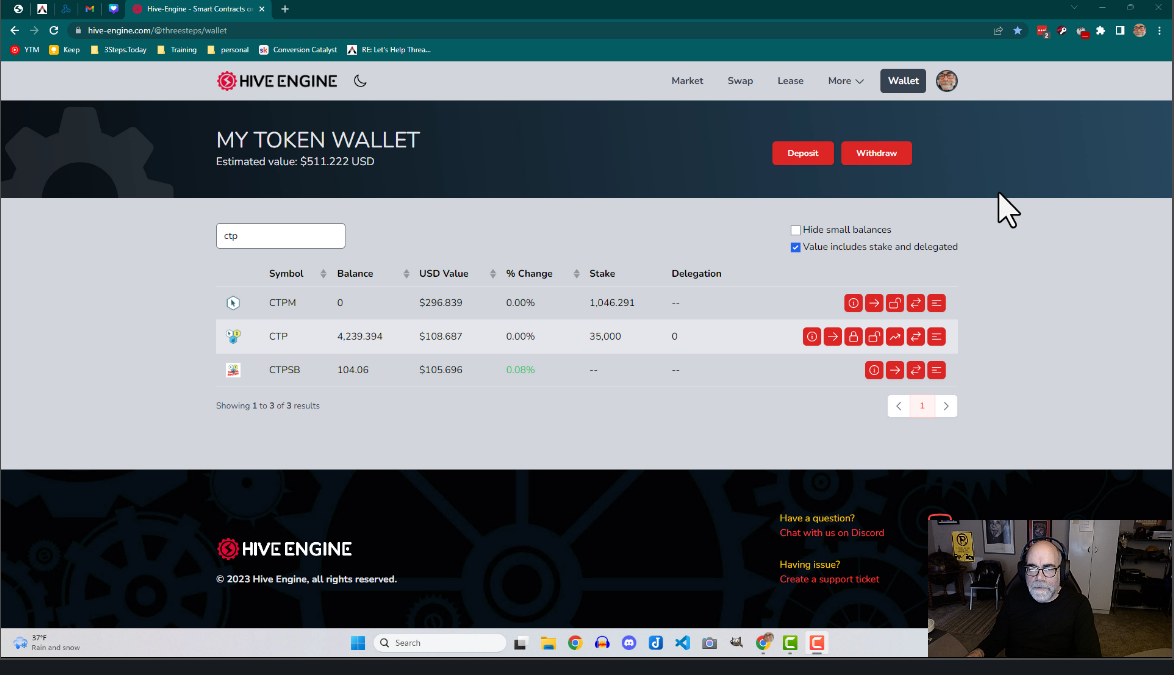
Task: Open the Lease page
Action: click(790, 81)
